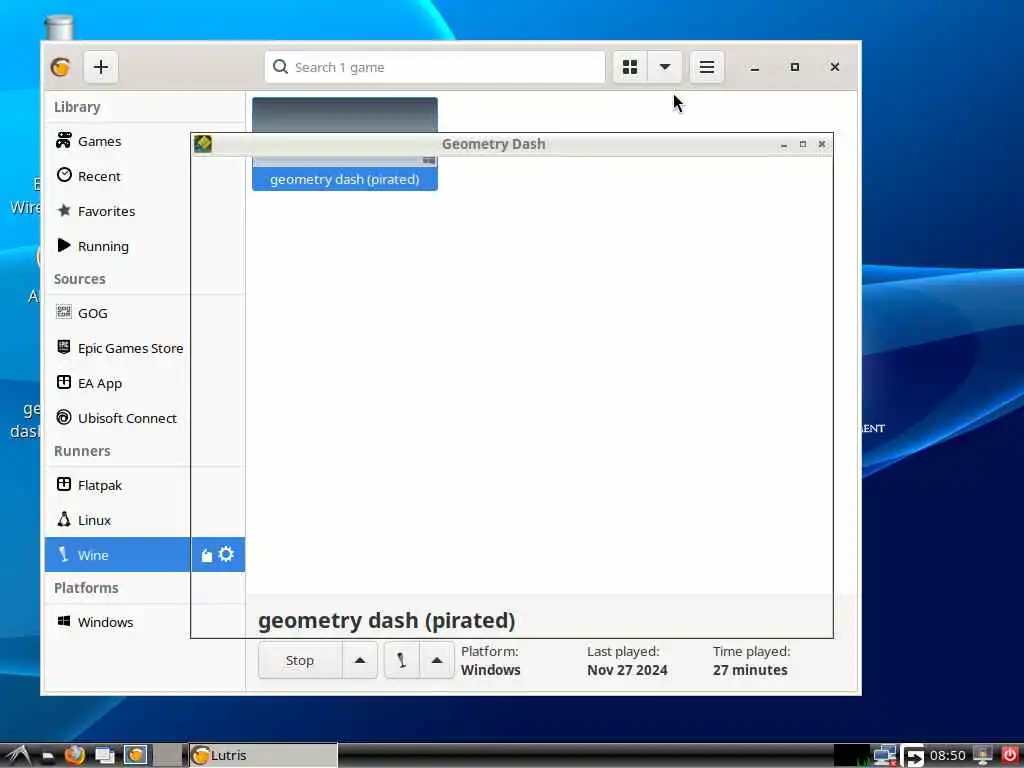
Task: Close the Geometry Dash window
Action: [x=822, y=144]
